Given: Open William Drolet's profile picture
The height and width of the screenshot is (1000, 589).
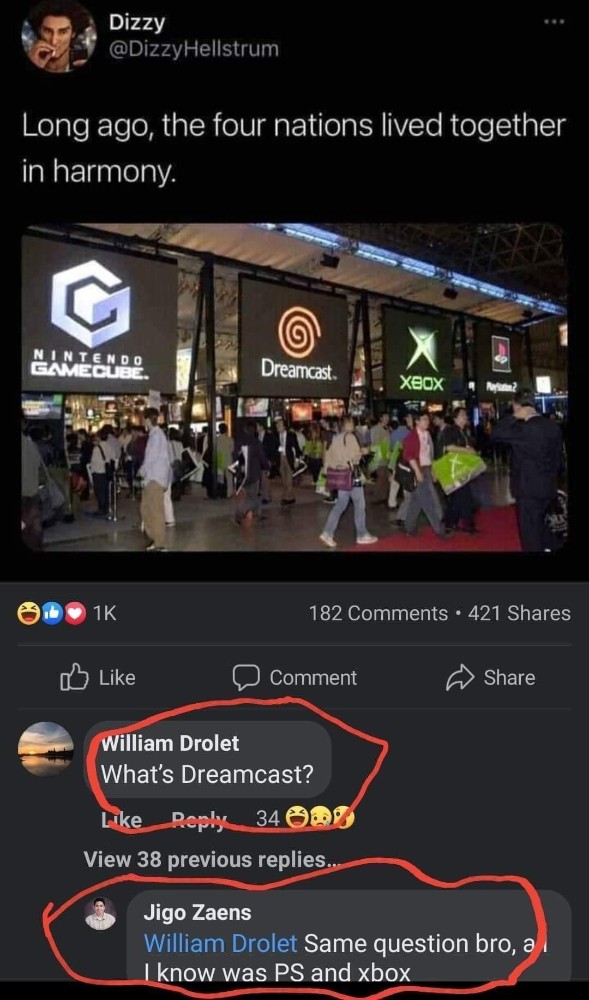Looking at the screenshot, I should point(45,749).
